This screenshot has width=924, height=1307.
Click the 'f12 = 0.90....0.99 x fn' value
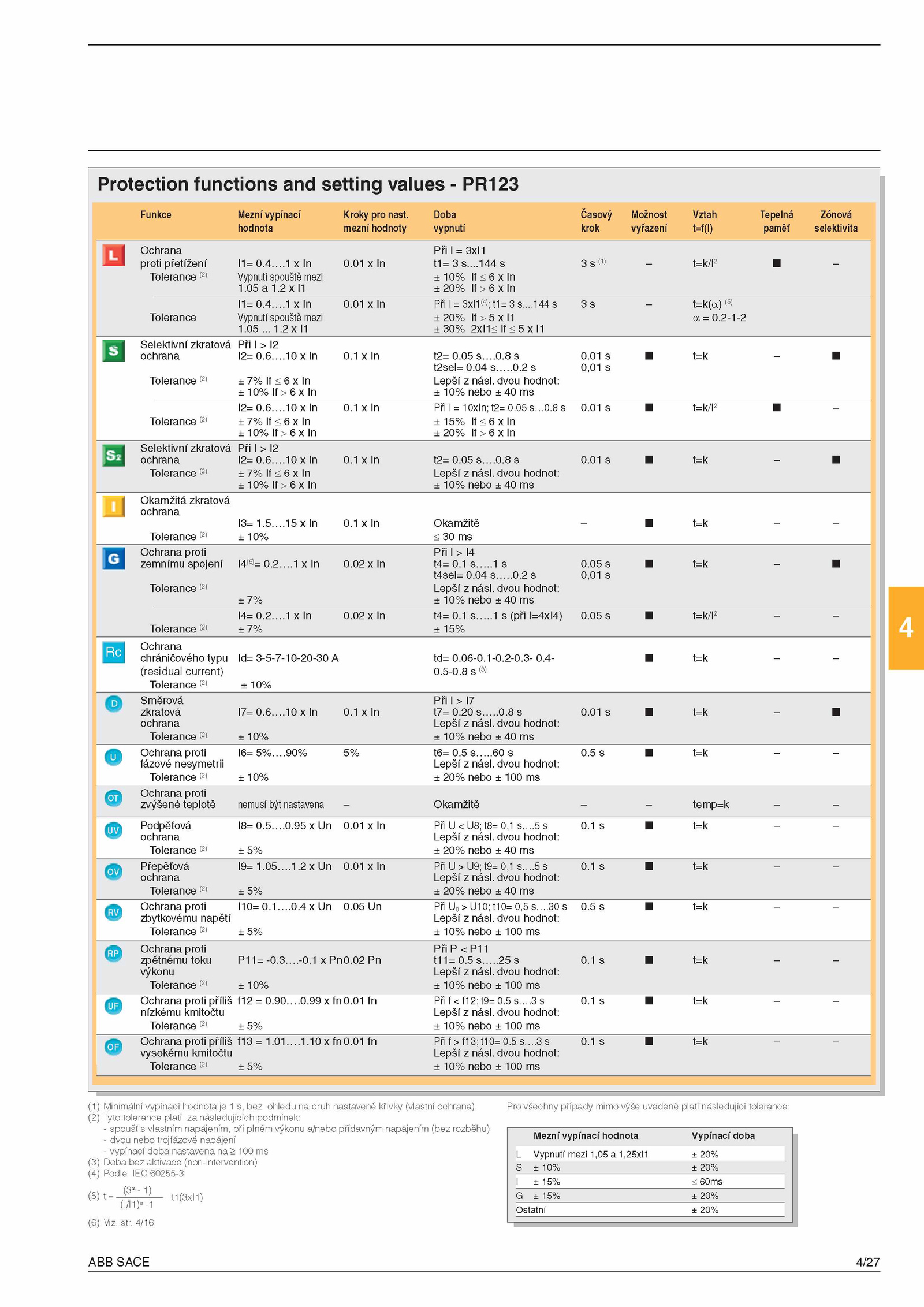pos(290,1000)
